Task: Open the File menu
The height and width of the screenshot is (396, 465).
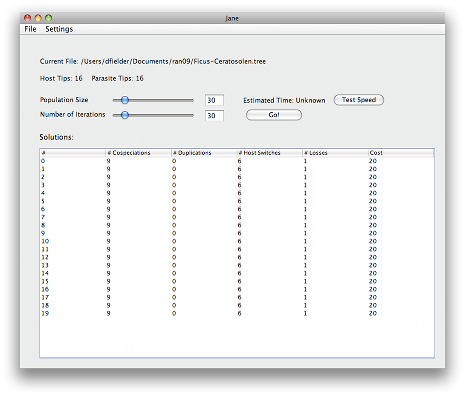Action: pyautogui.click(x=30, y=29)
